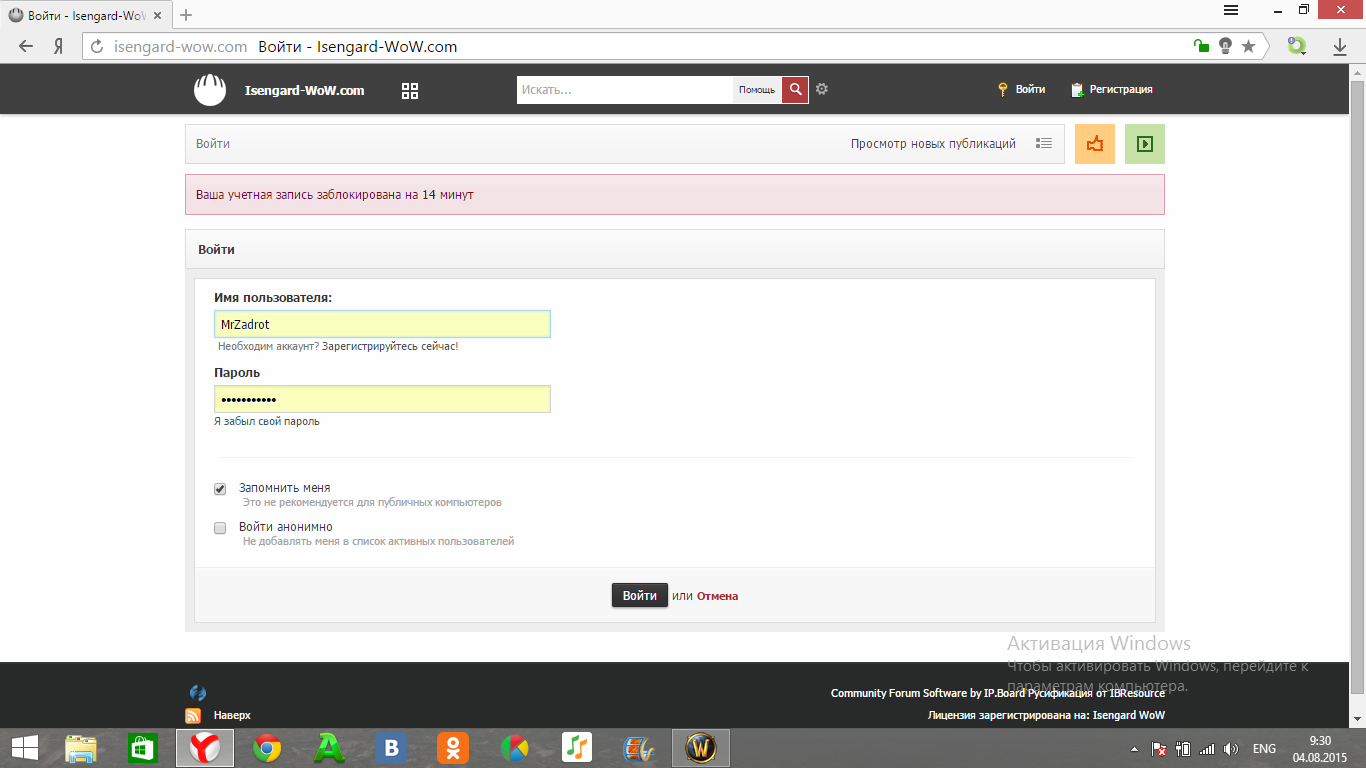
Task: Click the red search magnifier button
Action: click(795, 90)
